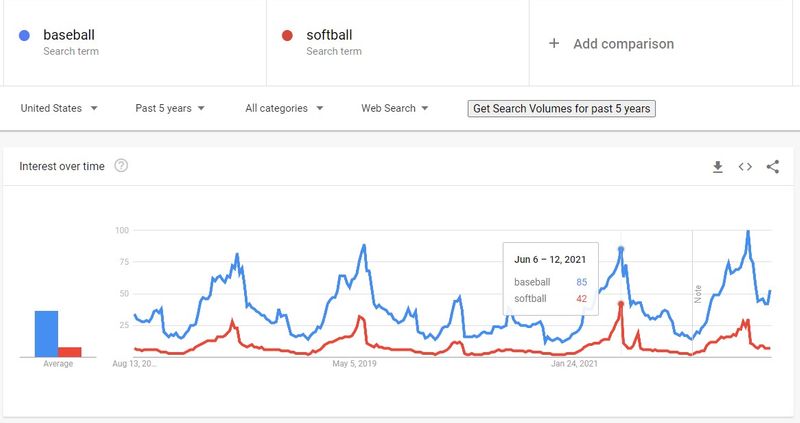Click the Note marker on the chart

(x=698, y=294)
